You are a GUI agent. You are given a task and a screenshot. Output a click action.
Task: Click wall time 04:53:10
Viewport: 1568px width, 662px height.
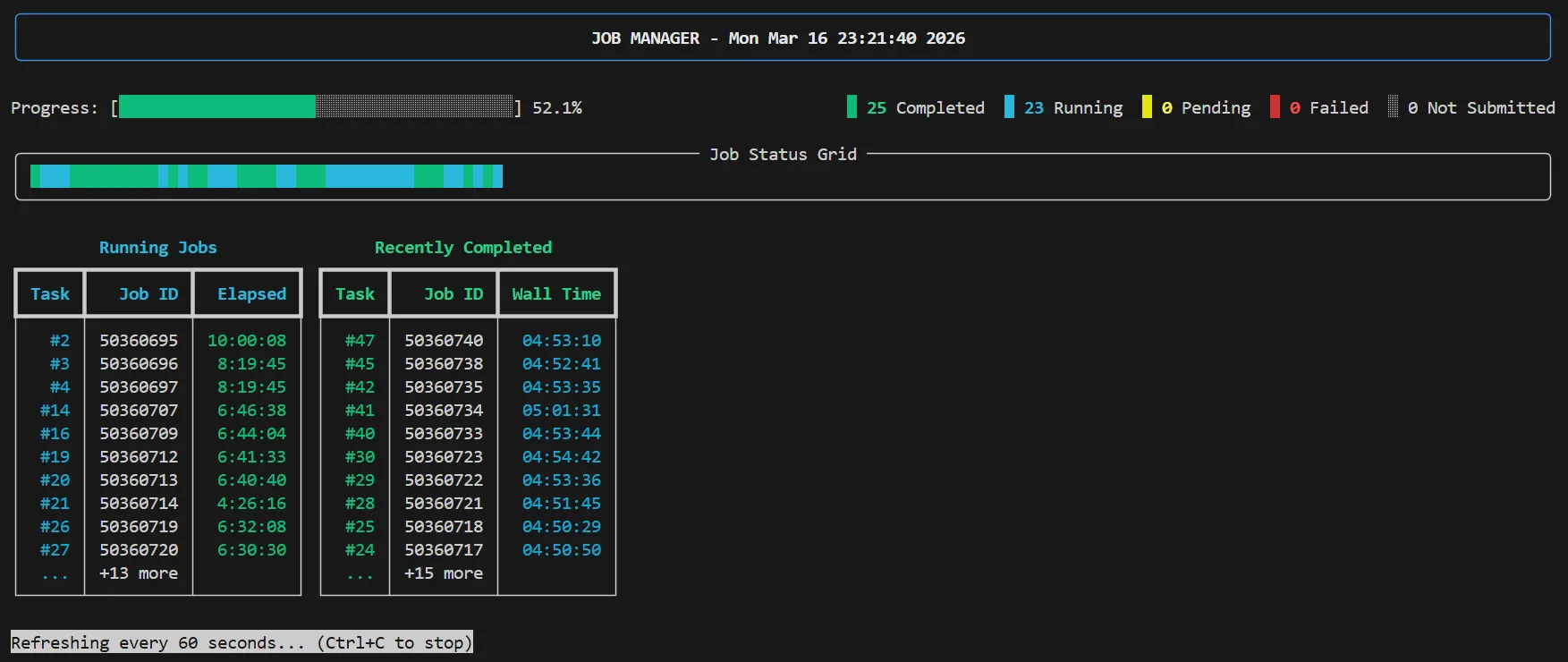point(562,341)
